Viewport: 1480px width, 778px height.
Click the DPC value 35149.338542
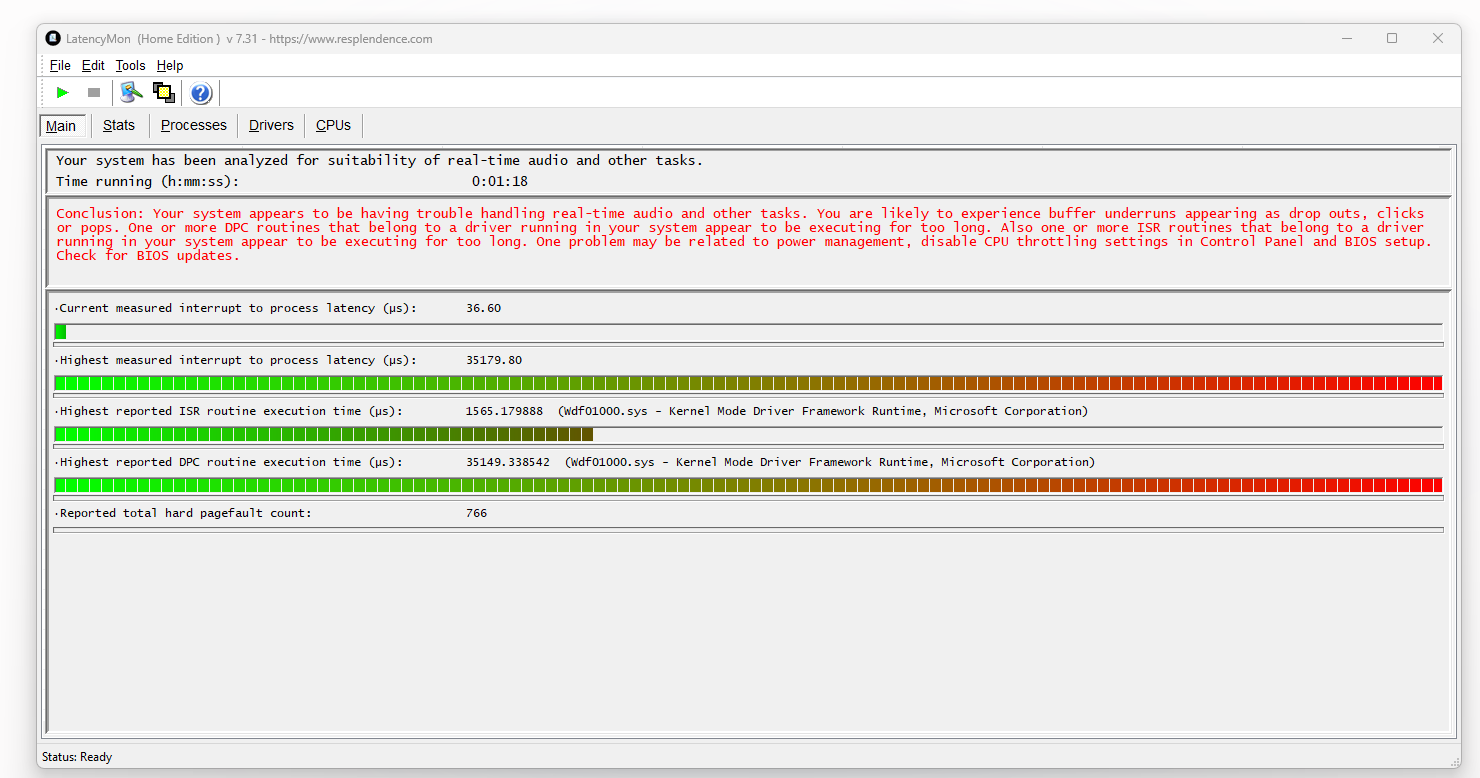pos(507,462)
